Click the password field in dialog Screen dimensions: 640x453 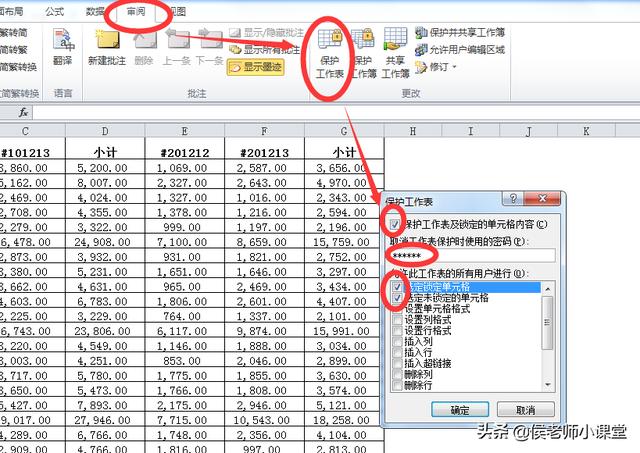tap(472, 255)
